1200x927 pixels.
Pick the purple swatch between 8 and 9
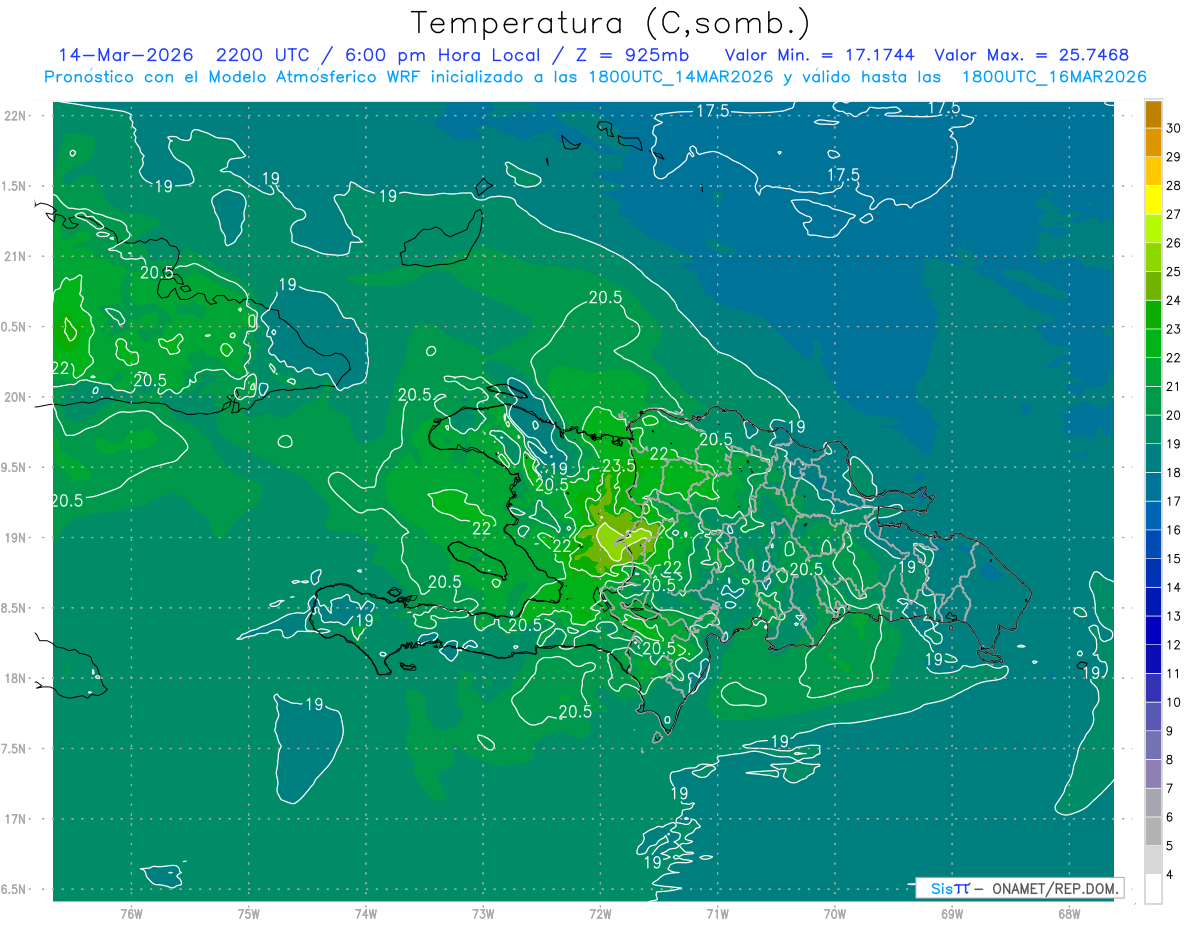(x=1153, y=745)
